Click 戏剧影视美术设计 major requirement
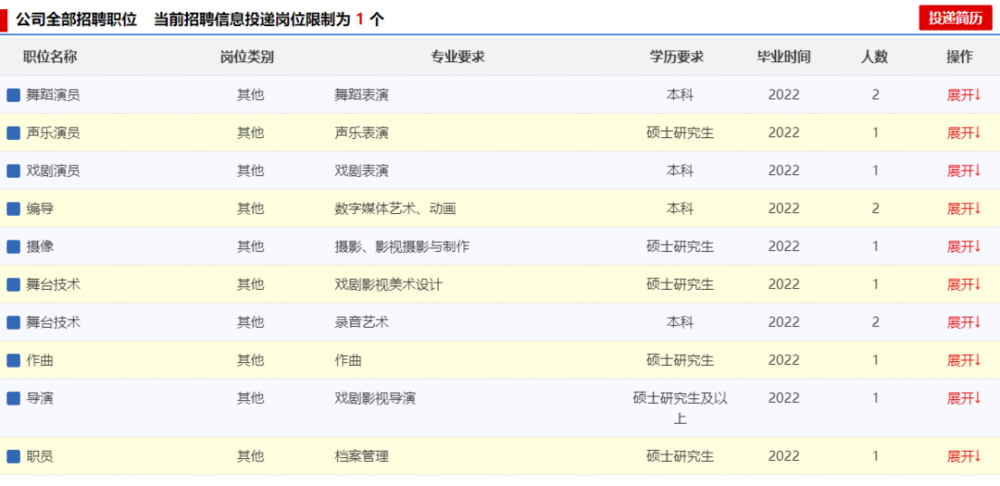 click(x=388, y=284)
